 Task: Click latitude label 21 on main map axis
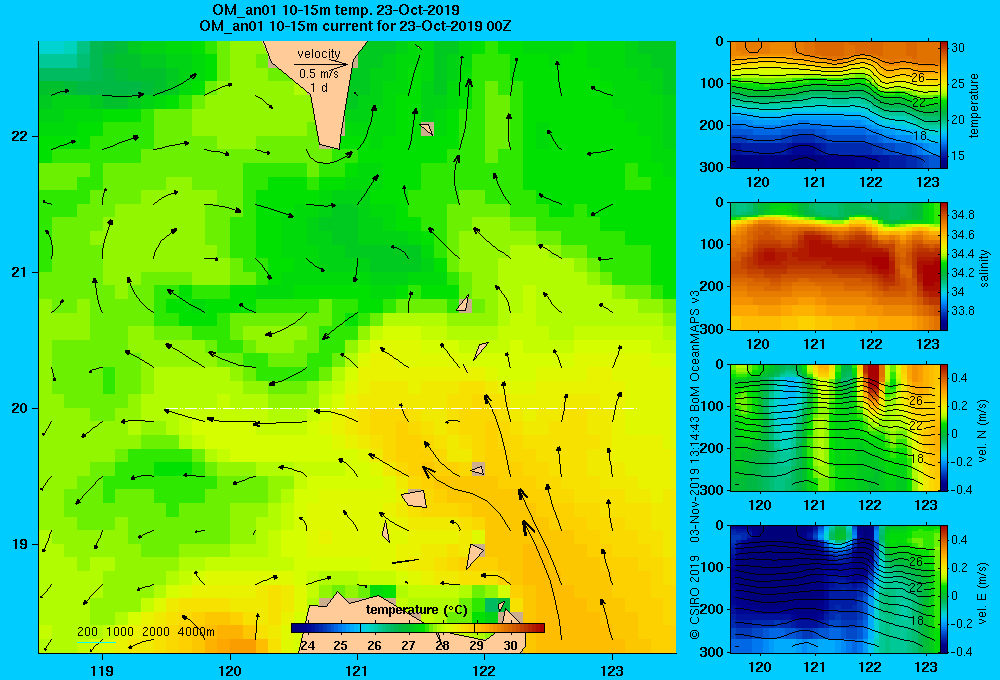pos(19,272)
